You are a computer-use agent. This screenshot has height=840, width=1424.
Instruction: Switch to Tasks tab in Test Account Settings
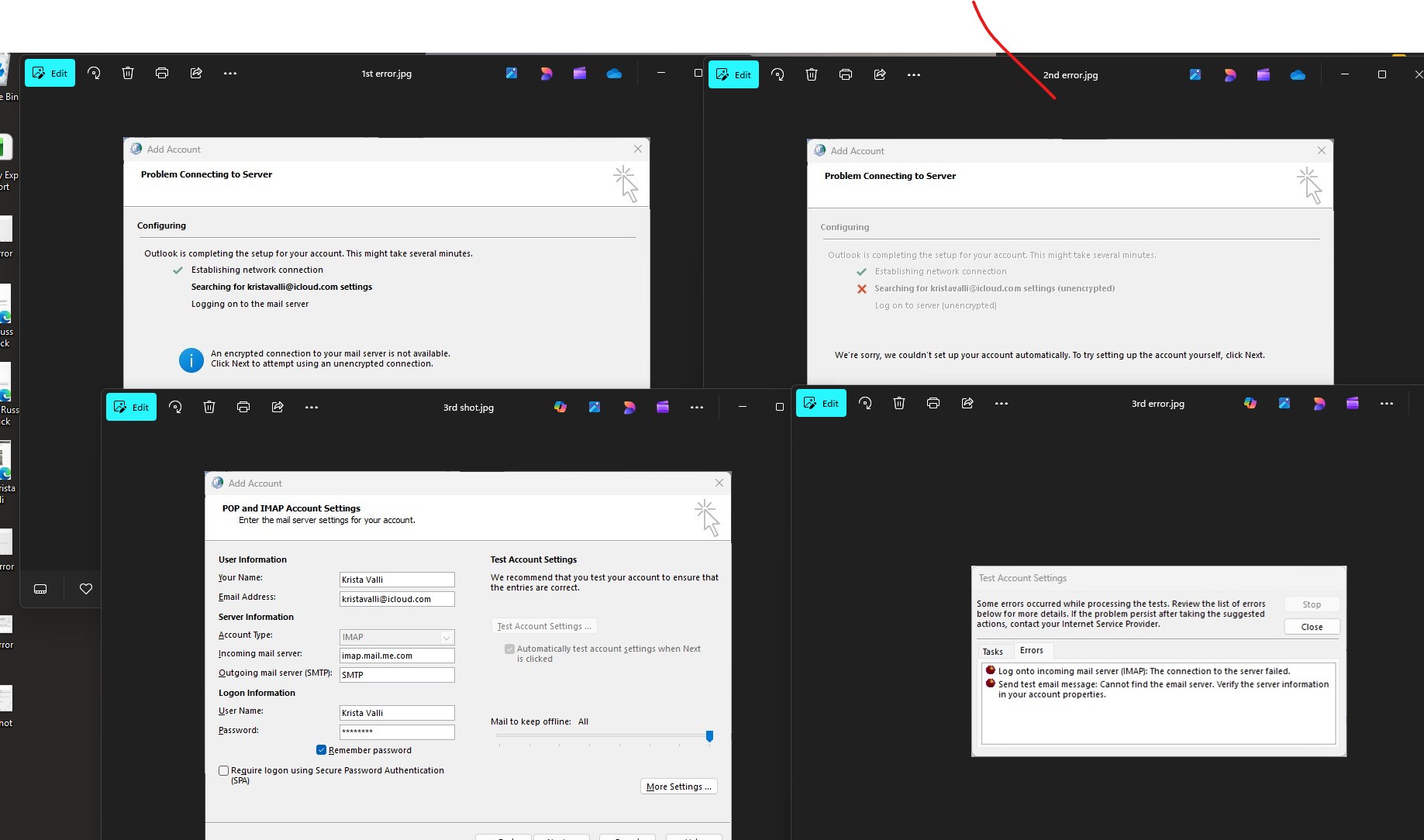click(992, 652)
